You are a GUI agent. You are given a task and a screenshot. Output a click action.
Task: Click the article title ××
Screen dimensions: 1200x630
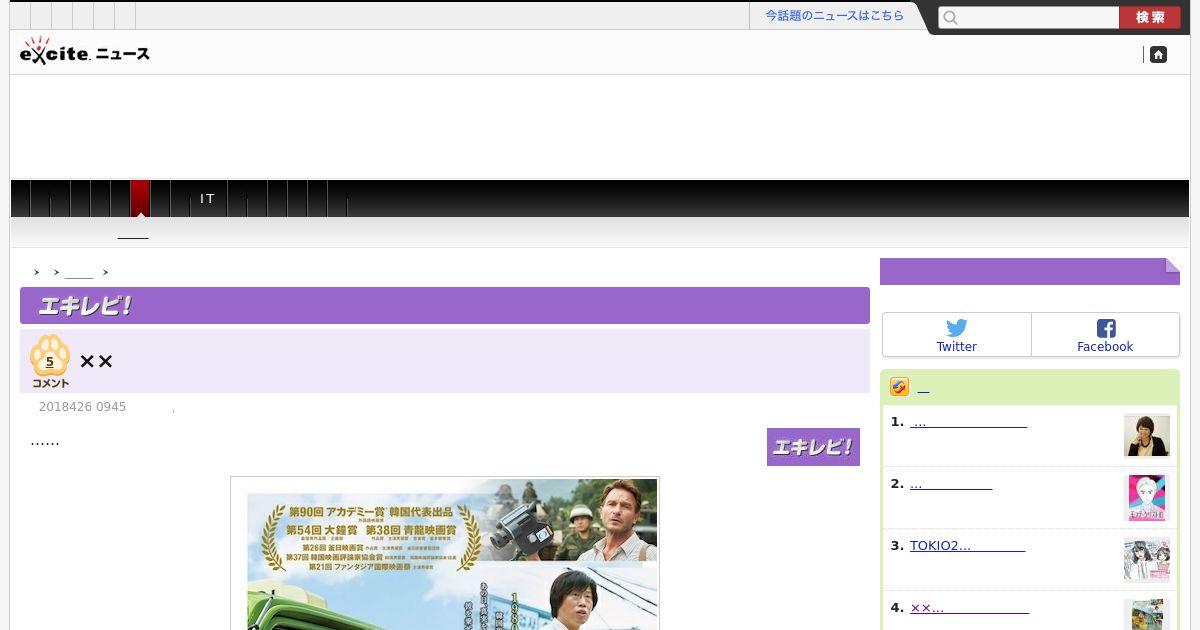96,361
